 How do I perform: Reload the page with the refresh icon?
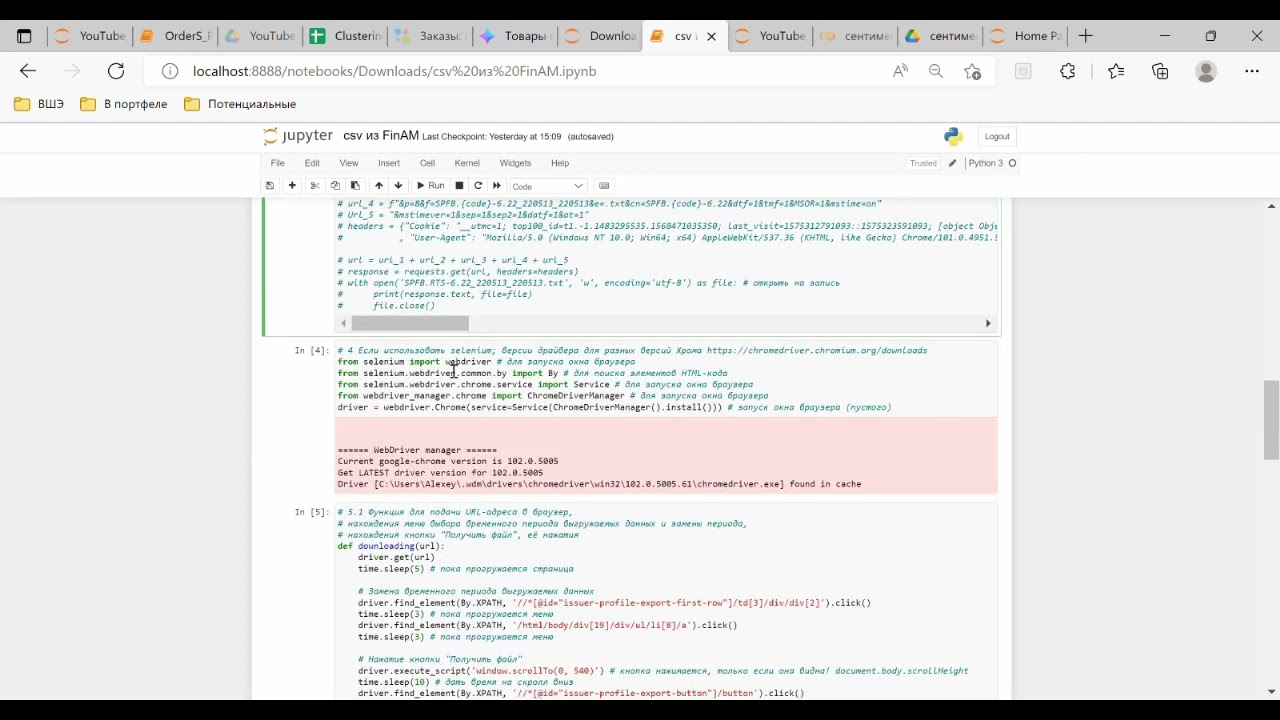pyautogui.click(x=116, y=71)
